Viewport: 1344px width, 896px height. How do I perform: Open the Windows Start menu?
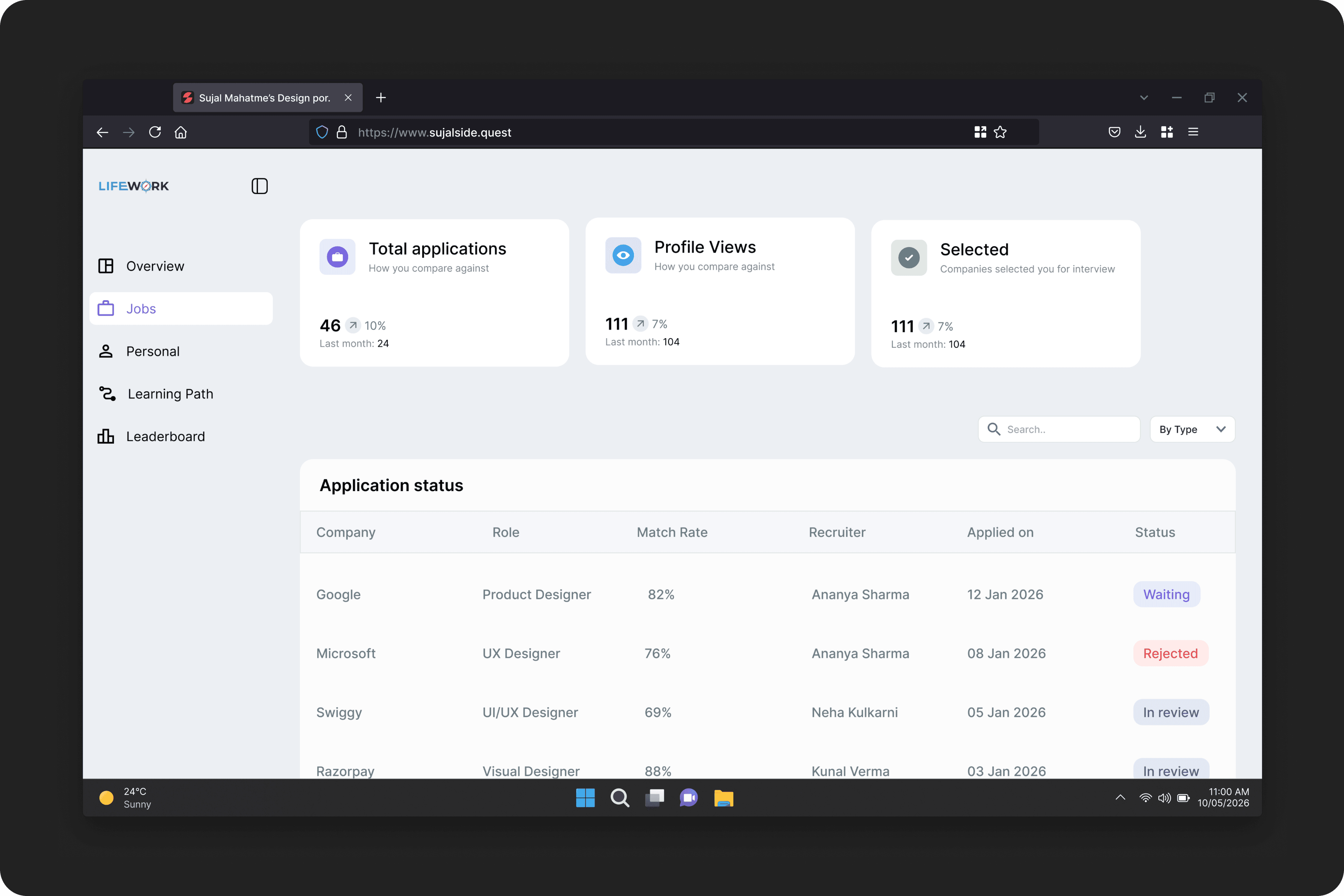coord(585,798)
